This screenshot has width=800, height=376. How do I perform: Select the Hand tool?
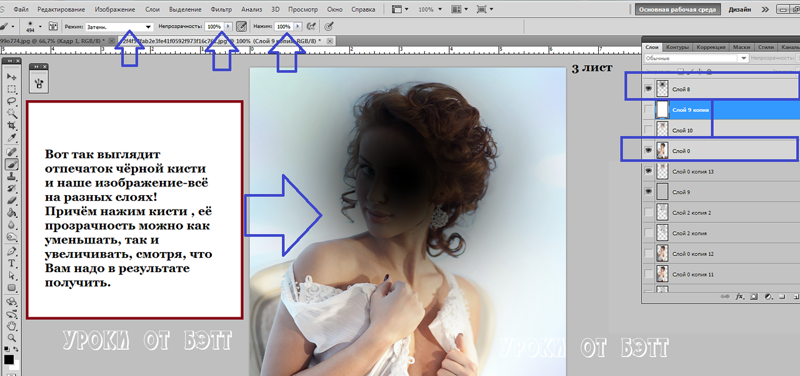pyautogui.click(x=12, y=325)
